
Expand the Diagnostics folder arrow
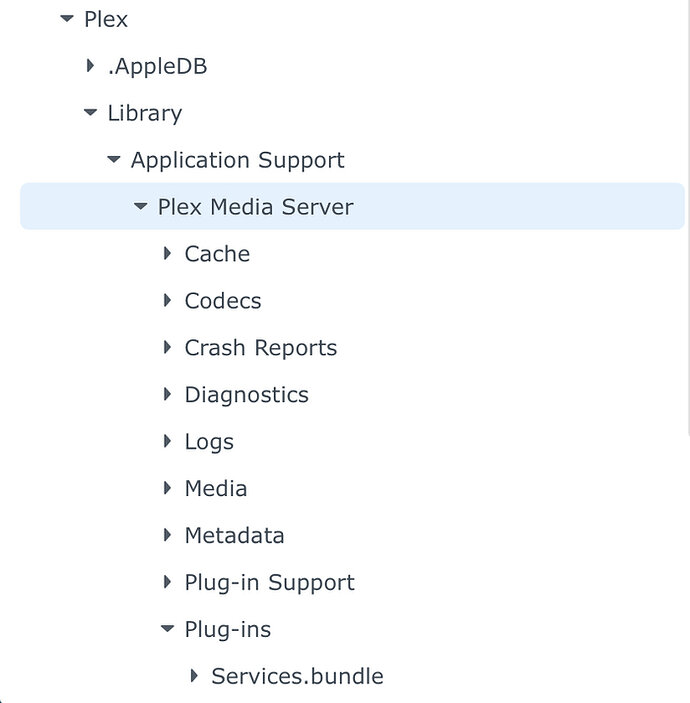click(167, 395)
